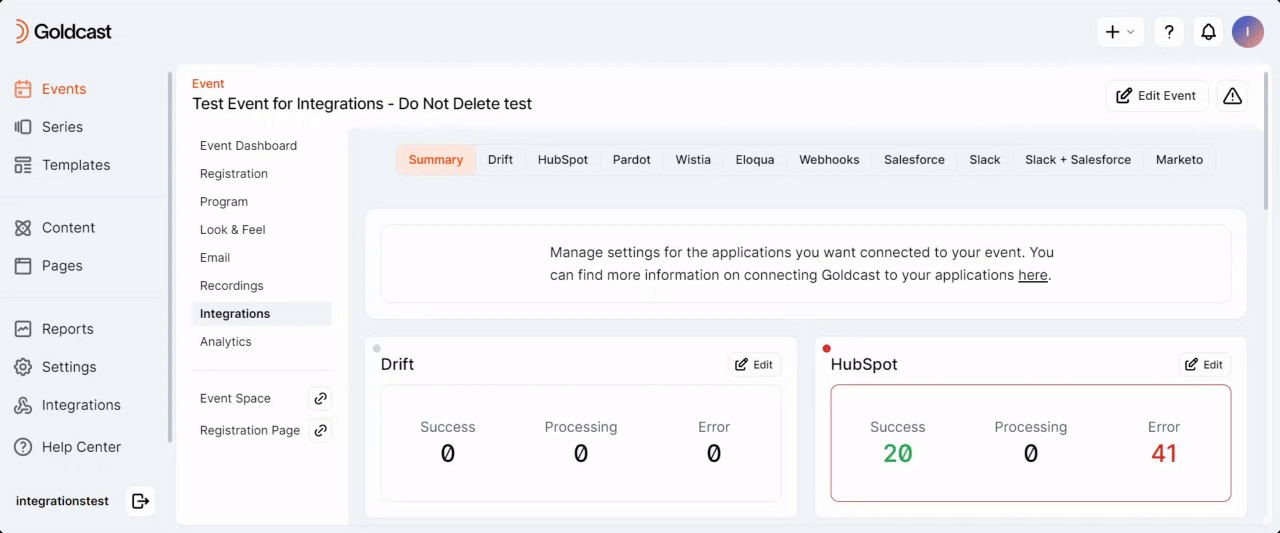Open the notifications bell
The height and width of the screenshot is (533, 1280).
(1208, 32)
